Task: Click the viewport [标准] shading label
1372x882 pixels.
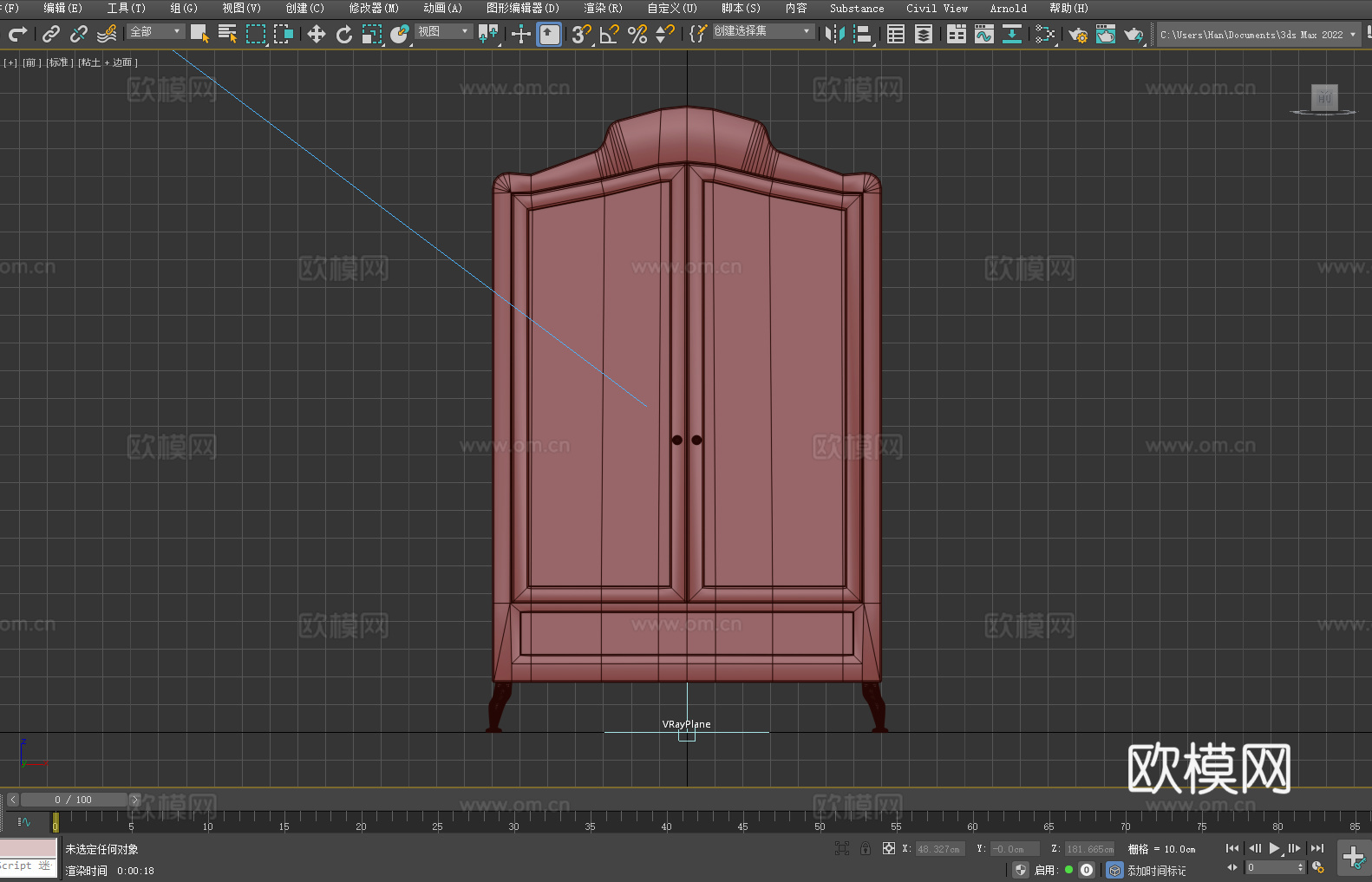Action: [60, 62]
